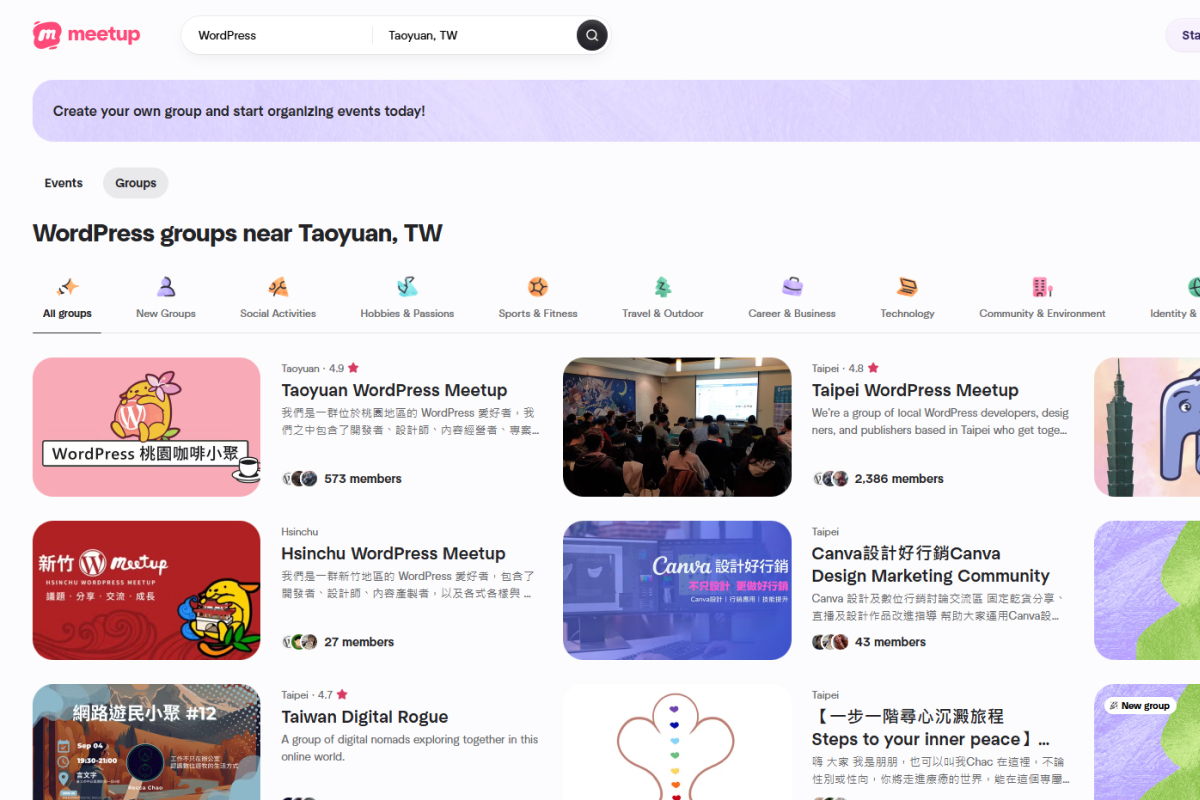Select the Technology laptop icon
The image size is (1200, 800).
coord(907,287)
